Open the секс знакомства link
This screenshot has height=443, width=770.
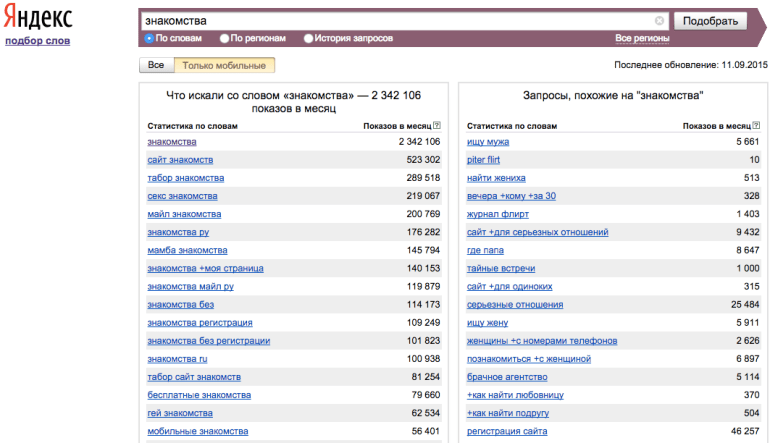pos(182,196)
